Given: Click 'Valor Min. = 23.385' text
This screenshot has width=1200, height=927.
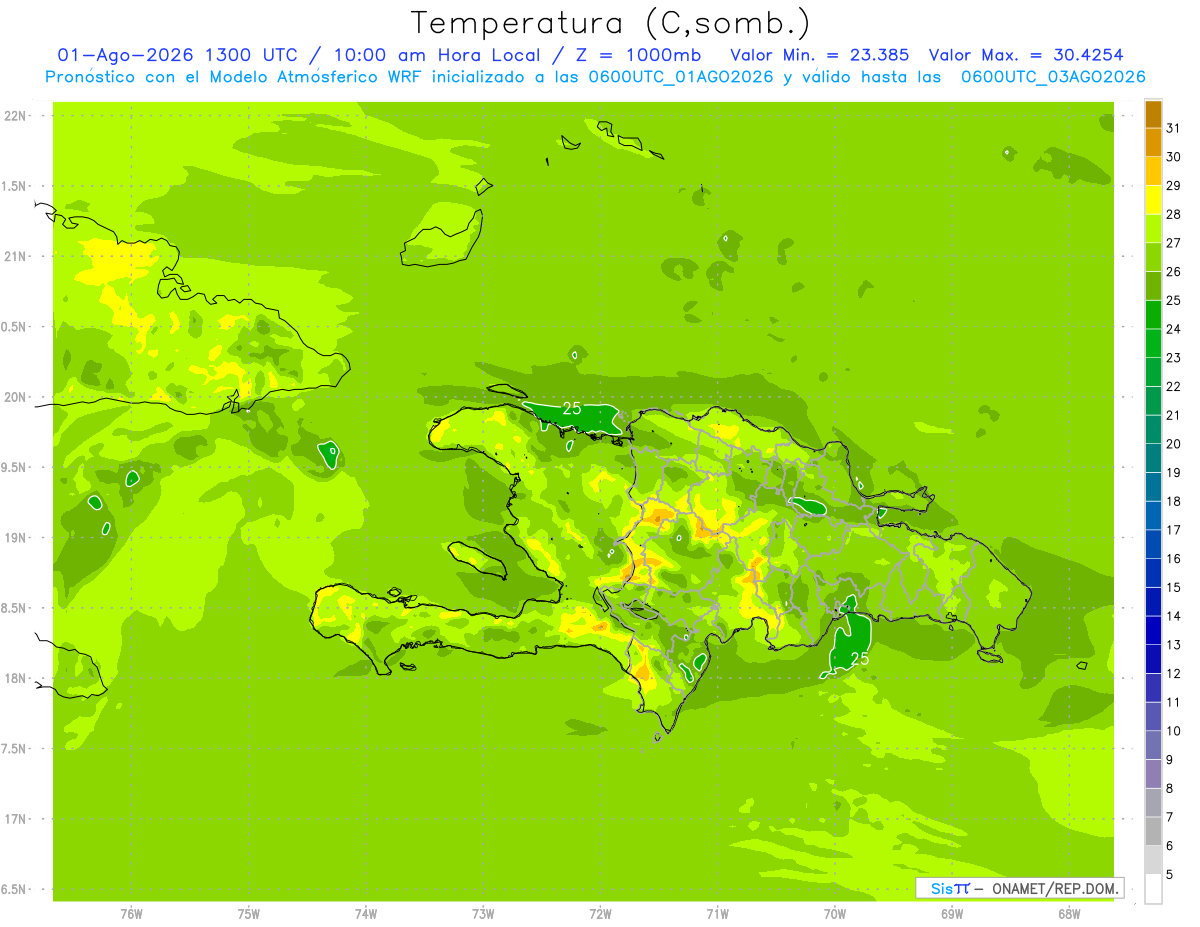Looking at the screenshot, I should pyautogui.click(x=820, y=55).
